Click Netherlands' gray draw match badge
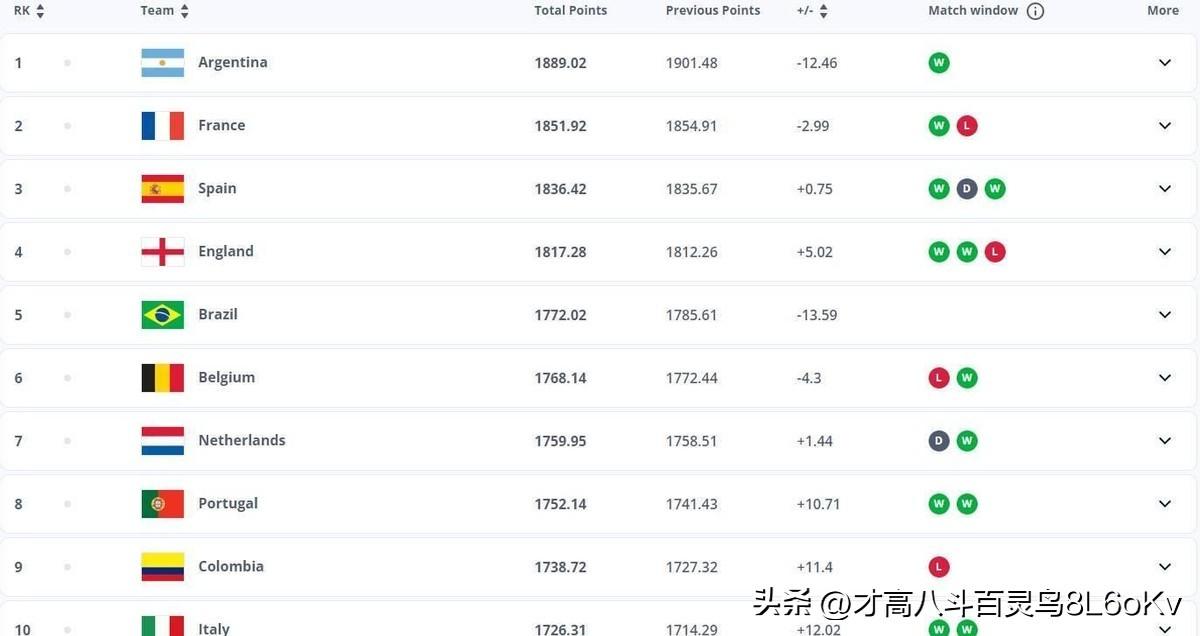Screen dimensions: 1200x636 [938, 441]
